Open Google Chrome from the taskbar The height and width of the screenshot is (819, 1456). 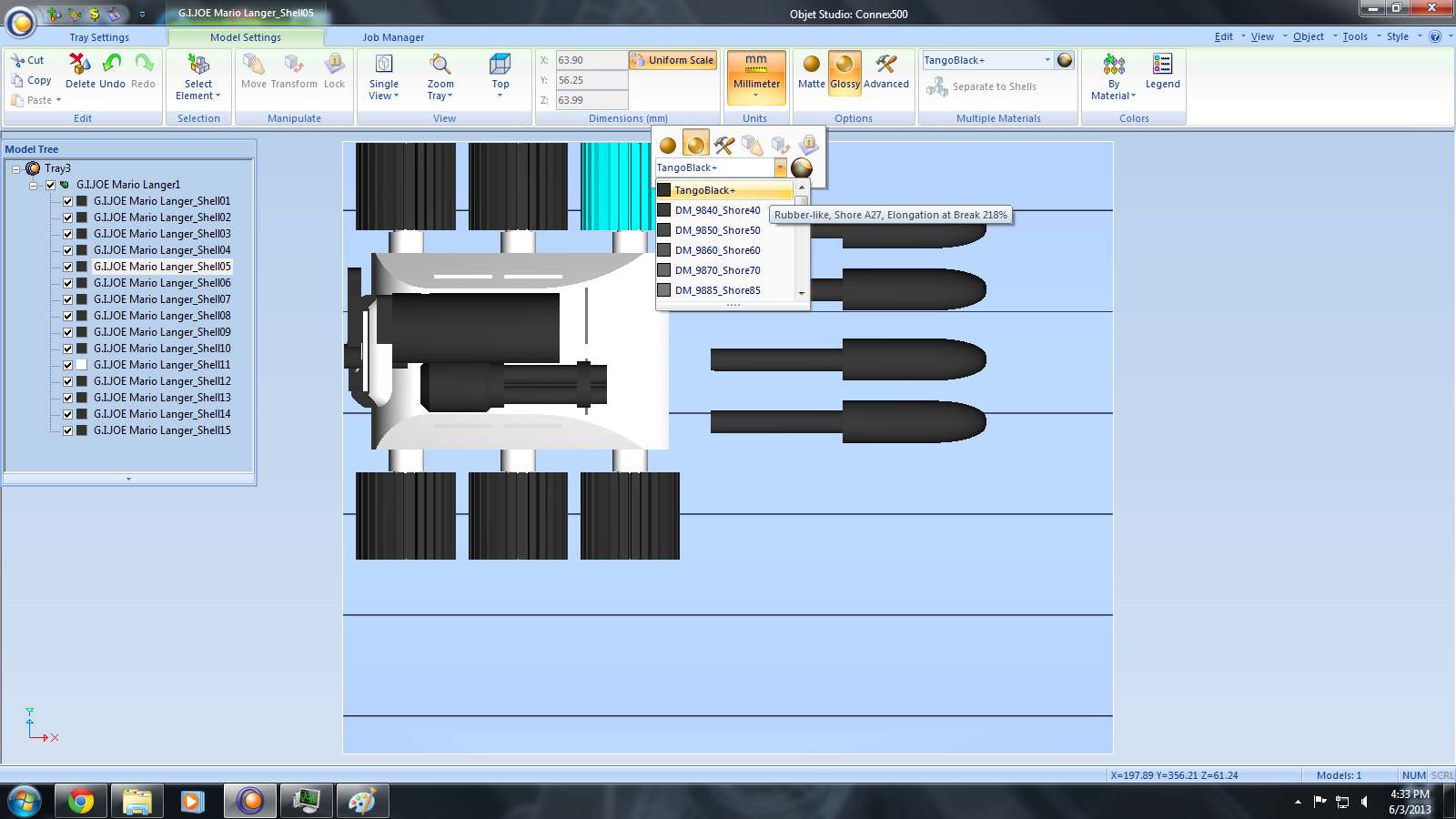[81, 801]
